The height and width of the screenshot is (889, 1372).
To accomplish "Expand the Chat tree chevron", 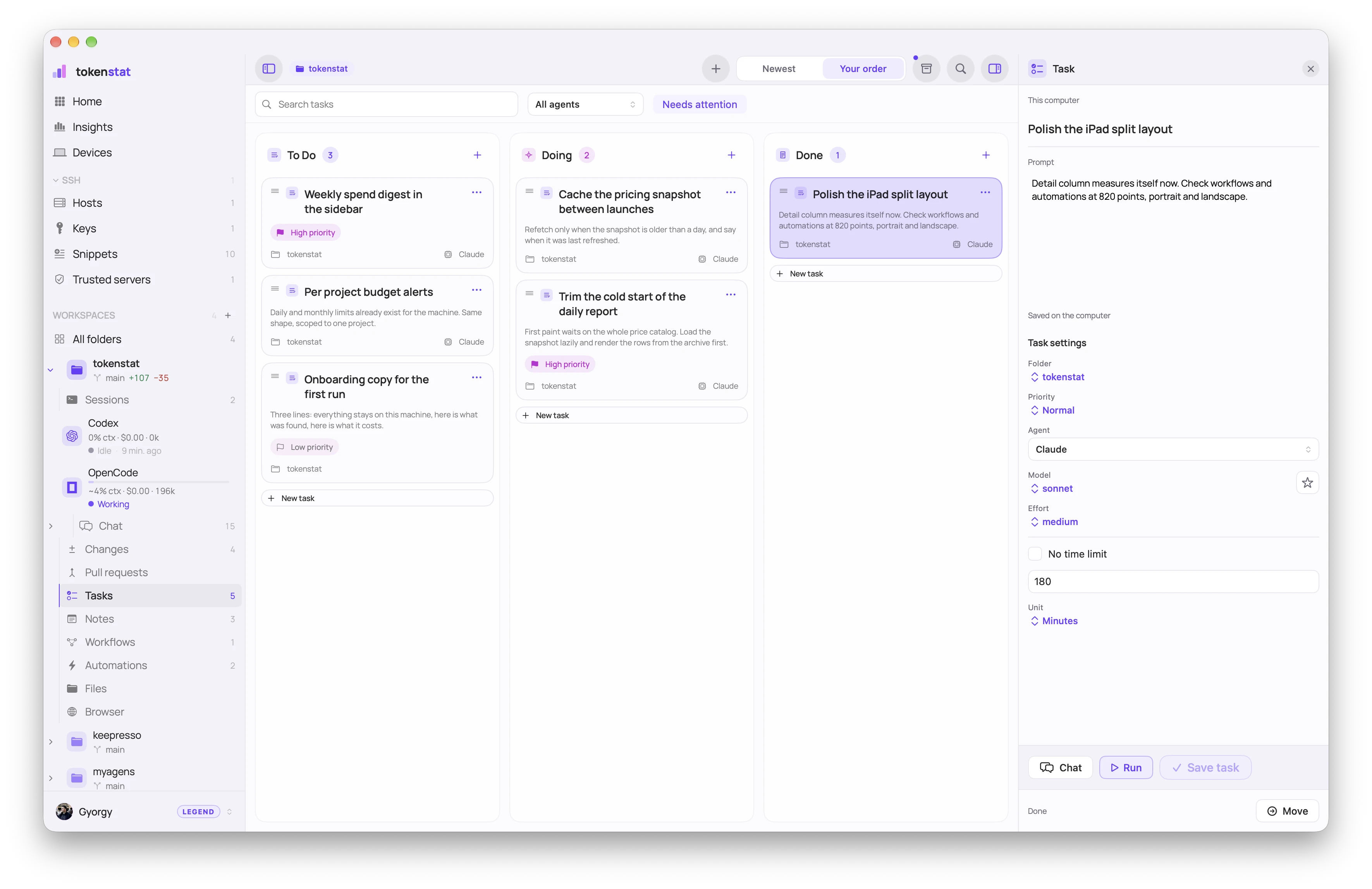I will point(51,526).
